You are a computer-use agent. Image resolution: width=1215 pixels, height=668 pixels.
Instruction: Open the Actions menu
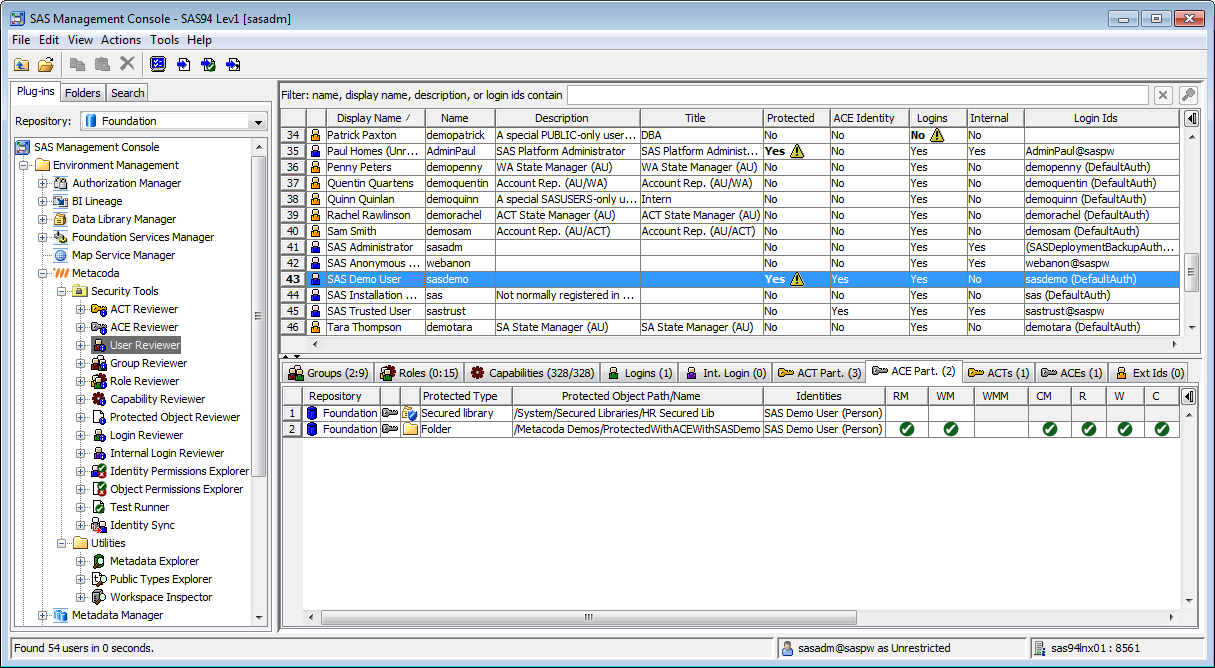click(121, 40)
